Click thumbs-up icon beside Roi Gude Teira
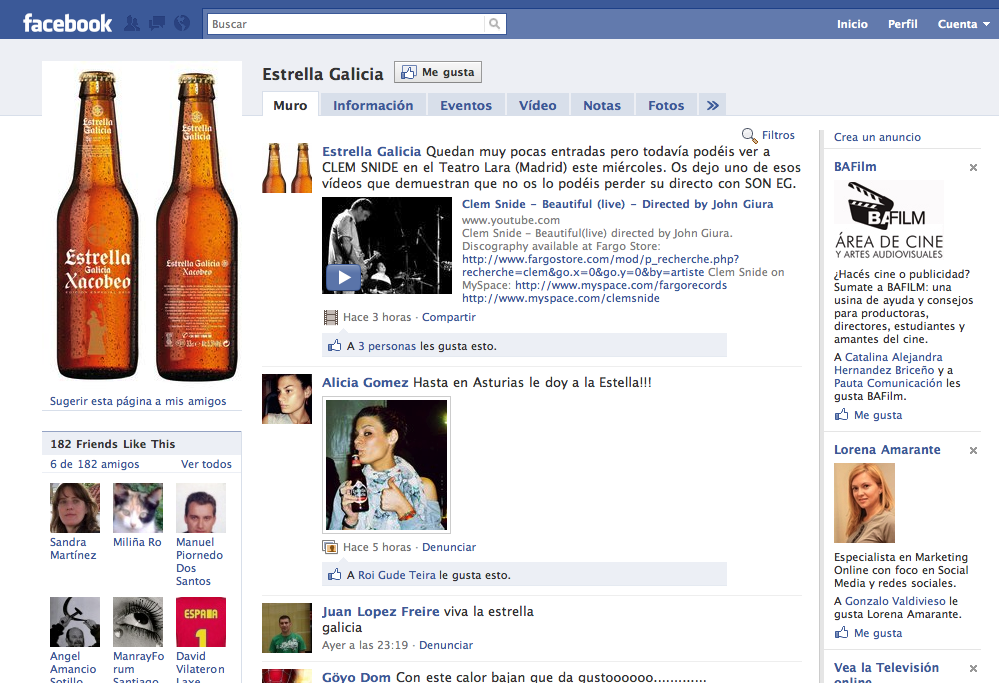The width and height of the screenshot is (999, 683). point(334,575)
